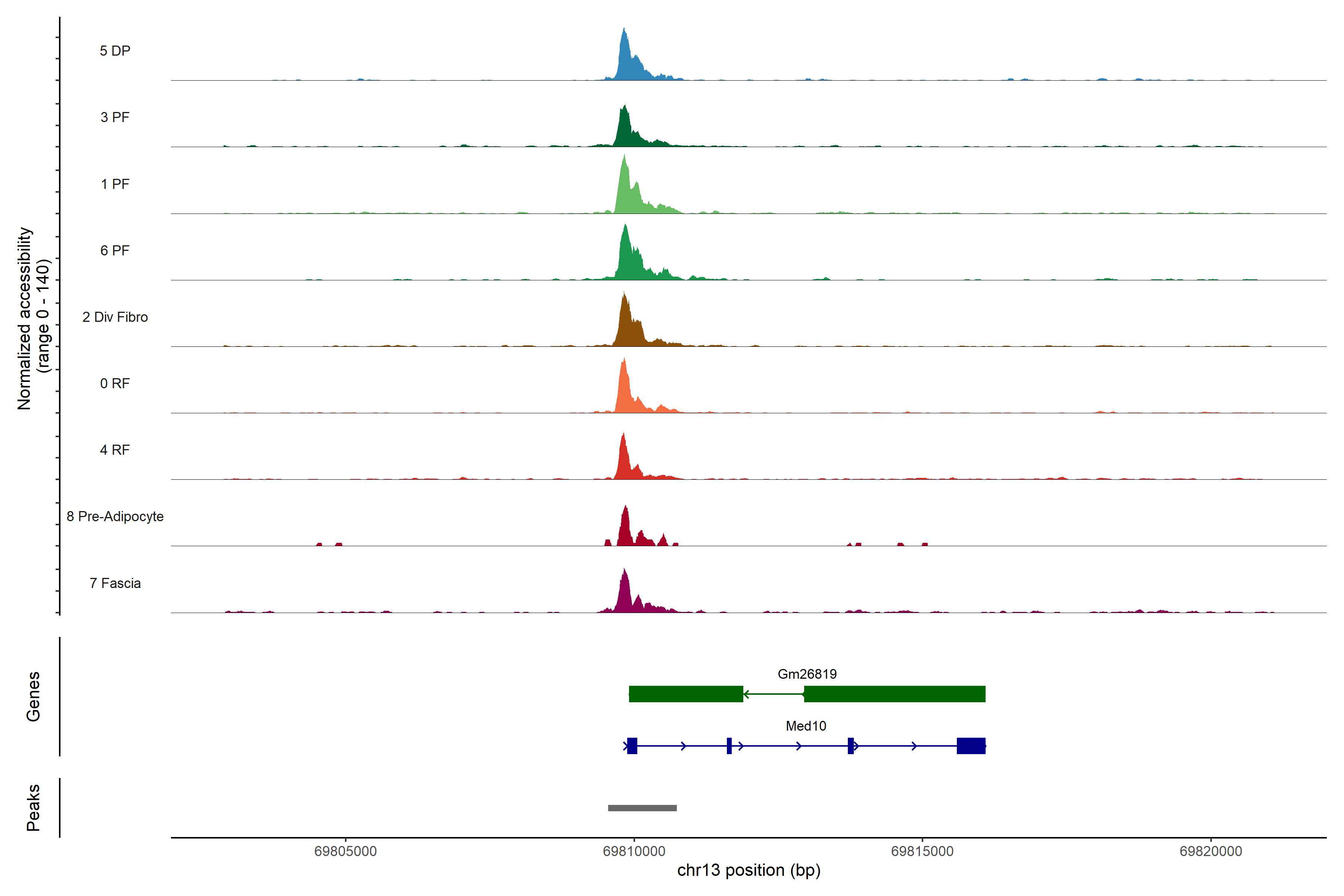
Task: Click the 7 Fascia track label
Action: 115,583
